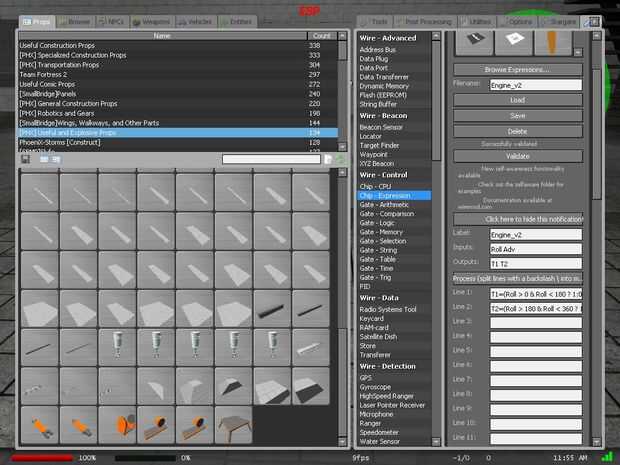
Task: Click the Save expression button
Action: [x=518, y=115]
